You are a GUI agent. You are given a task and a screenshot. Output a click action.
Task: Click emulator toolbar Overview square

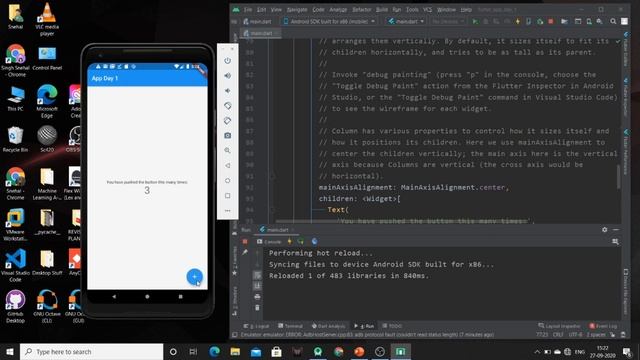(228, 196)
